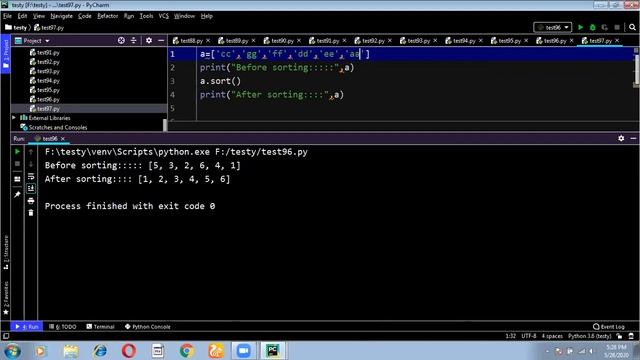Open the Run panel settings gear

click(x=621, y=138)
